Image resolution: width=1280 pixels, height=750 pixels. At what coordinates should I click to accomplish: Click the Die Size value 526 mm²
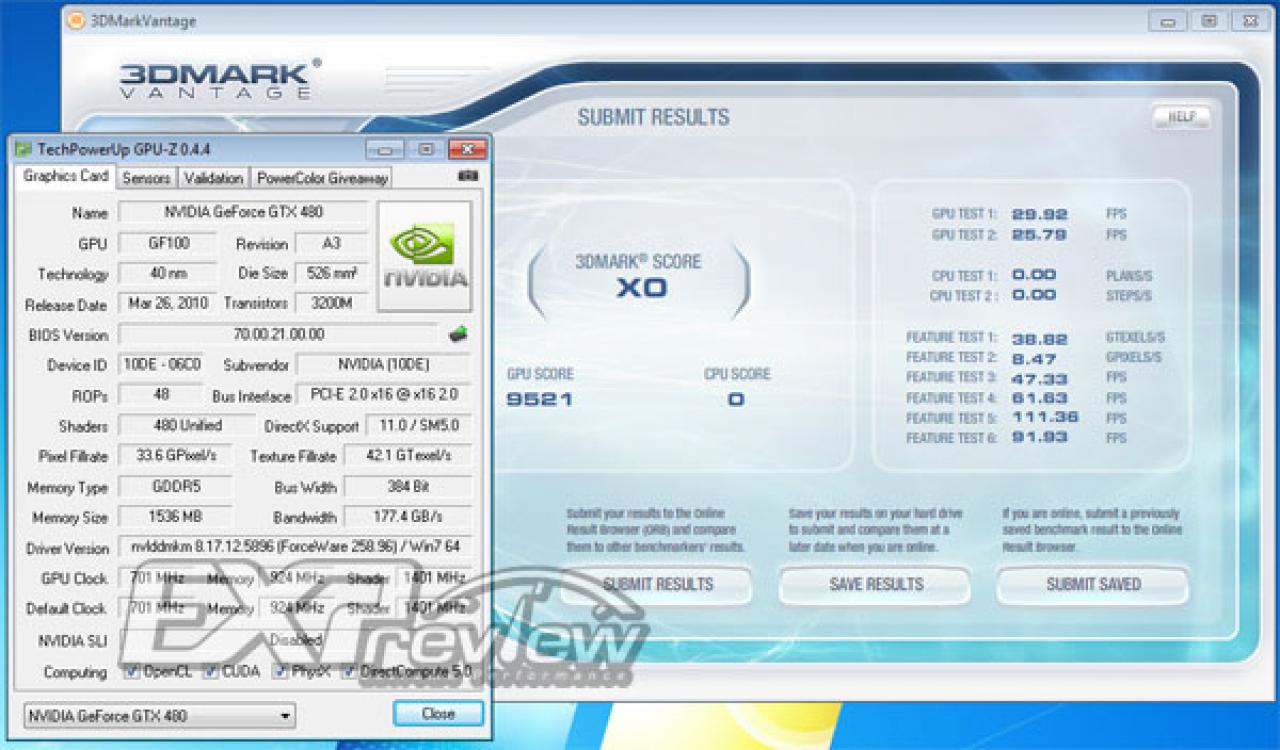pos(331,273)
